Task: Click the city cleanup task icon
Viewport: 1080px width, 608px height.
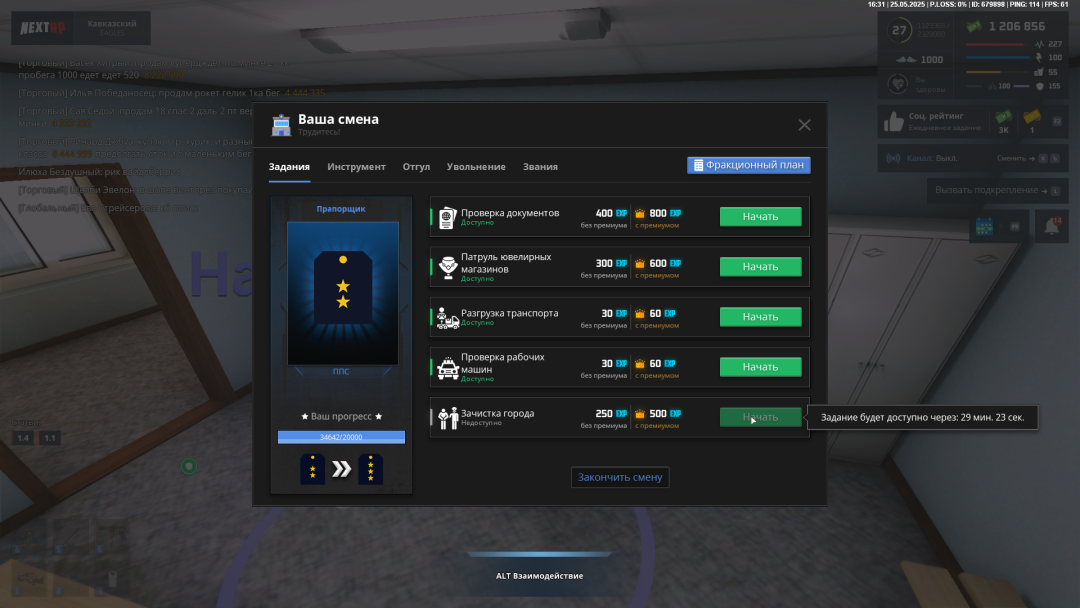Action: pyautogui.click(x=447, y=418)
